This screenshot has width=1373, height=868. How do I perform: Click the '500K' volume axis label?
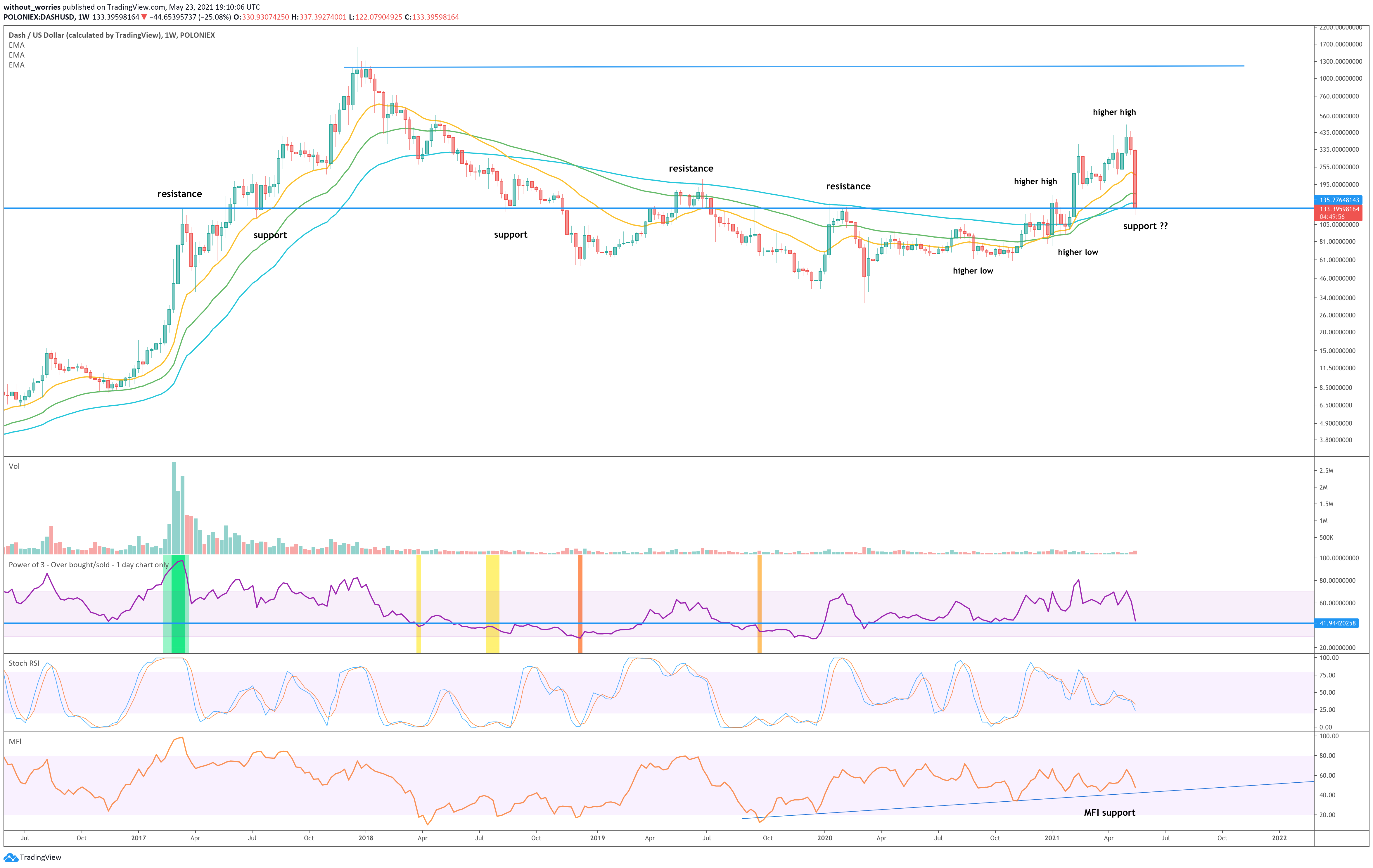[x=1326, y=538]
